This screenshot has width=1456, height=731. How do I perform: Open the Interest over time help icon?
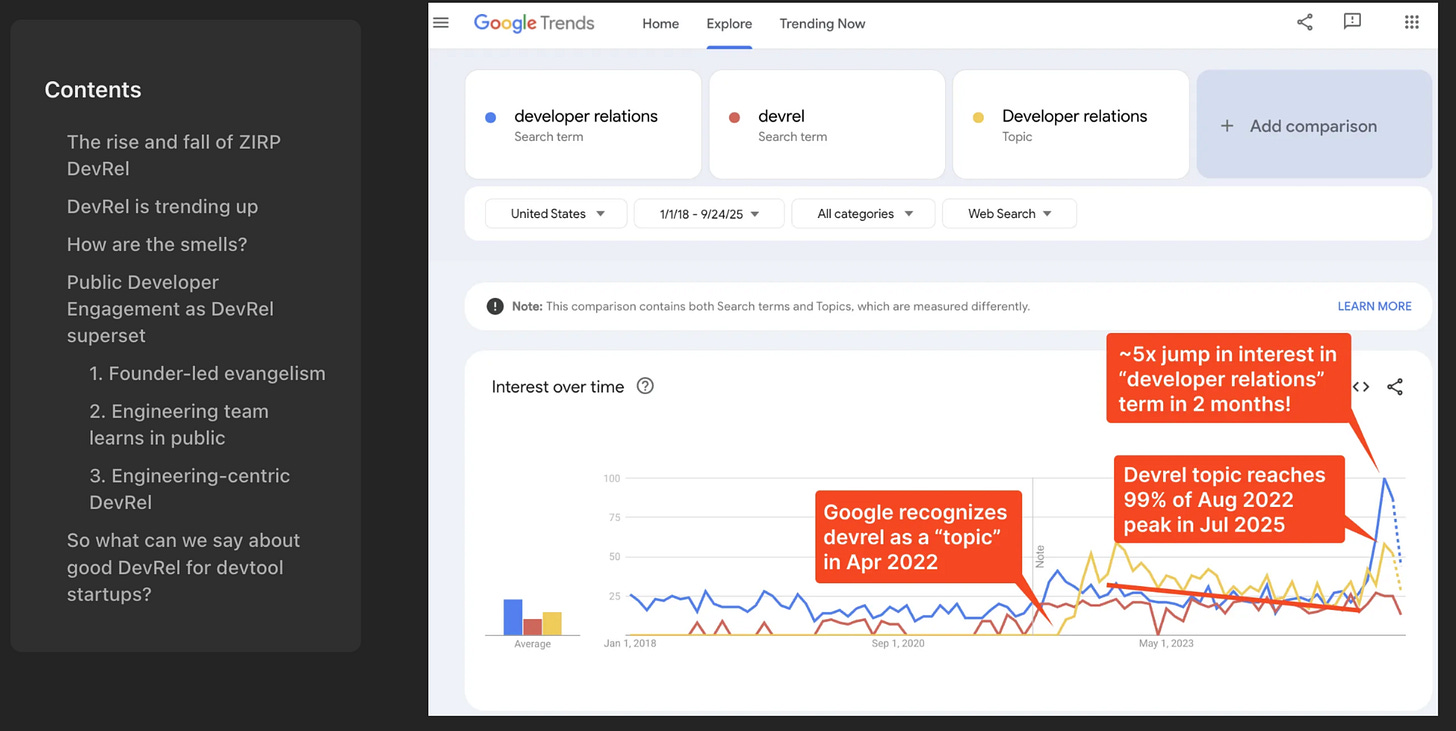pos(645,386)
